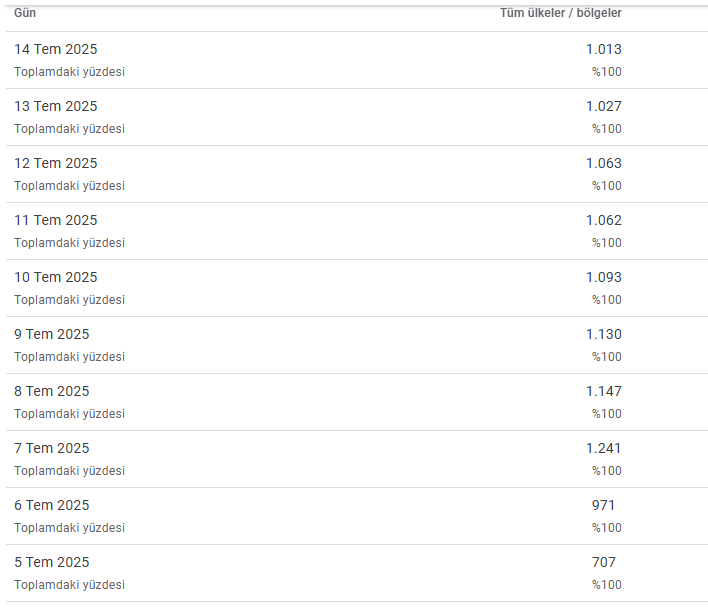The image size is (708, 613).
Task: Click the 10 Tem 2025 date label
Action: 56,277
